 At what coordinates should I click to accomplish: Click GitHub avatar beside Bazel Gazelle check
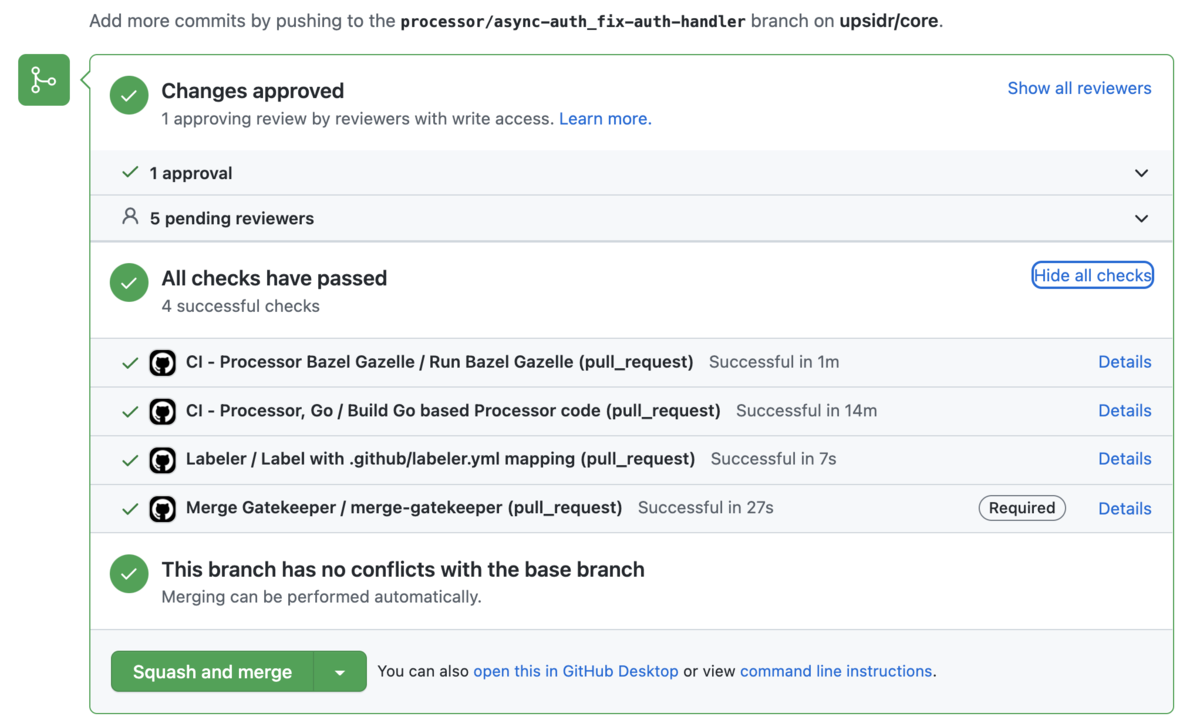click(x=163, y=363)
